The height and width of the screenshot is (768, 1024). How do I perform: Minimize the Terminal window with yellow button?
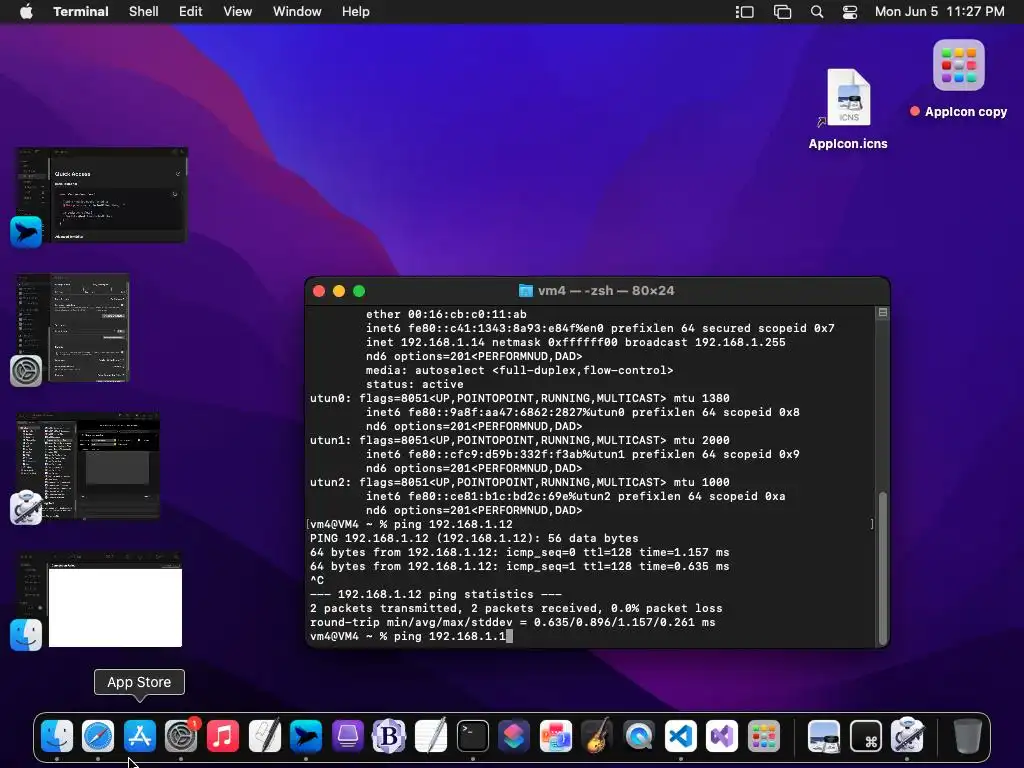coord(339,291)
